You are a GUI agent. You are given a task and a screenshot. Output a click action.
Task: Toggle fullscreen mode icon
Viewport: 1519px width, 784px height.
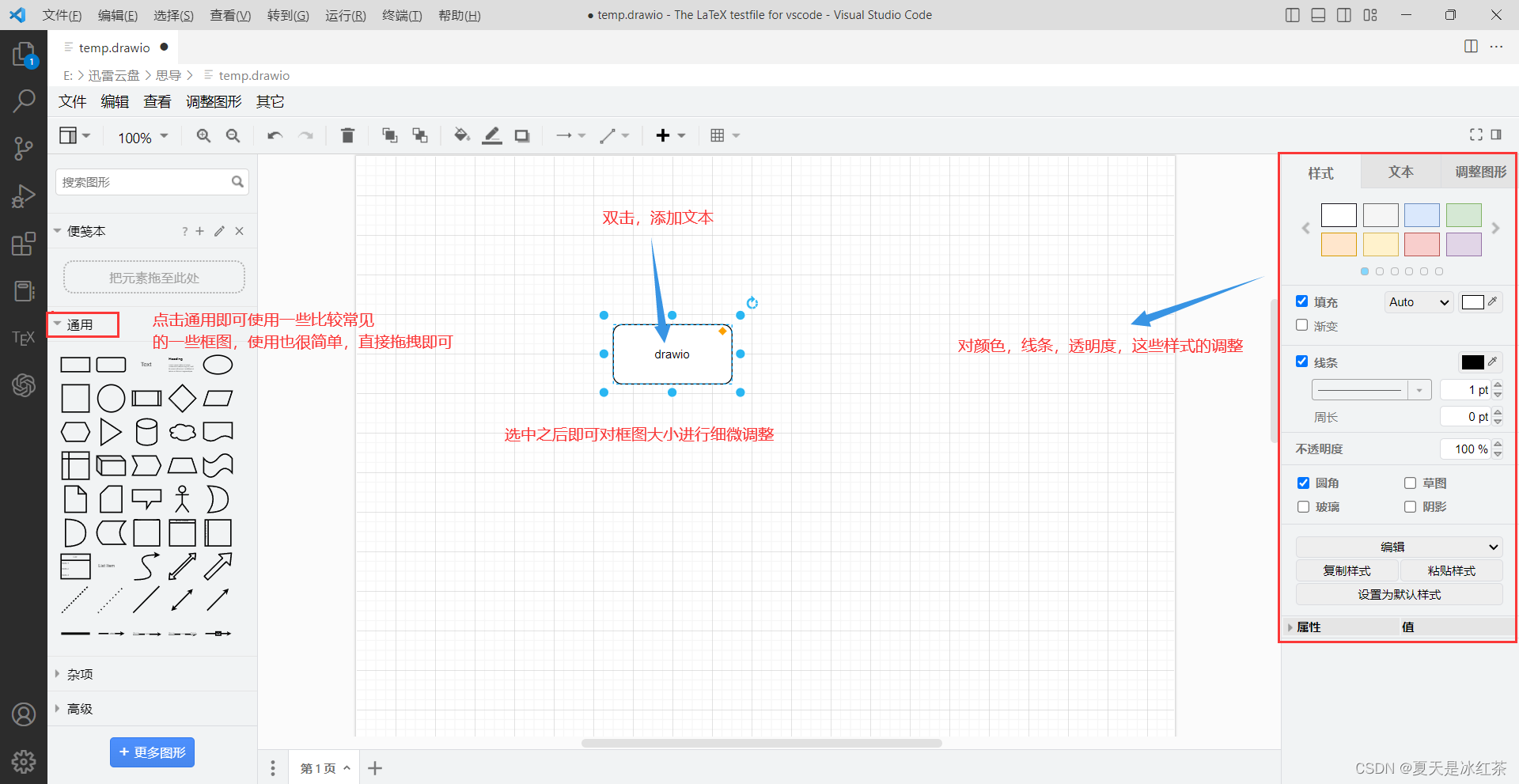tap(1476, 134)
